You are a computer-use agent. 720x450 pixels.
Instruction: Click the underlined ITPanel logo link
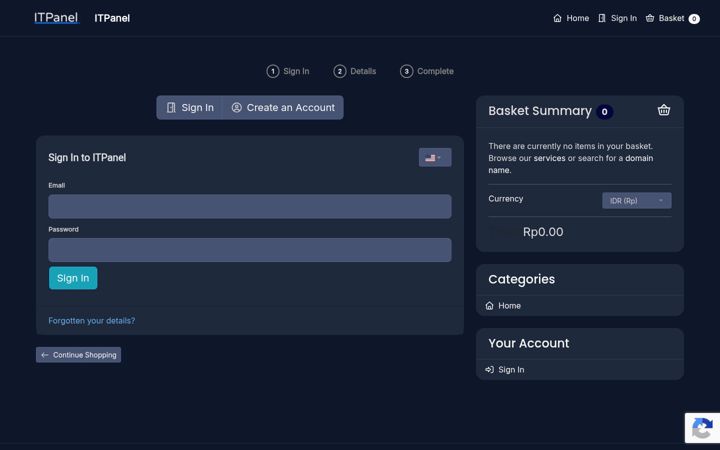point(56,17)
